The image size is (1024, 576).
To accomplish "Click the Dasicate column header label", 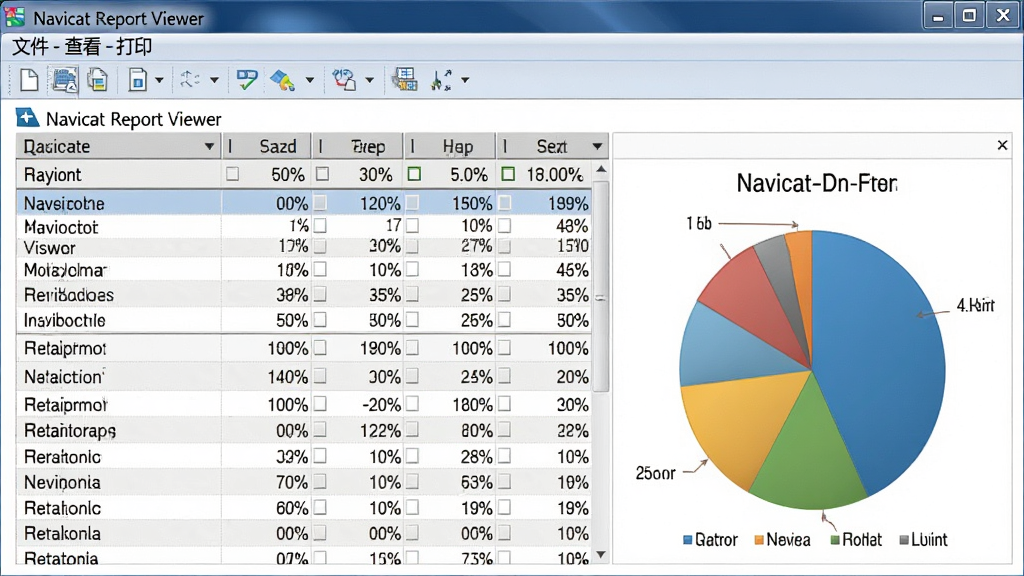I will (57, 146).
